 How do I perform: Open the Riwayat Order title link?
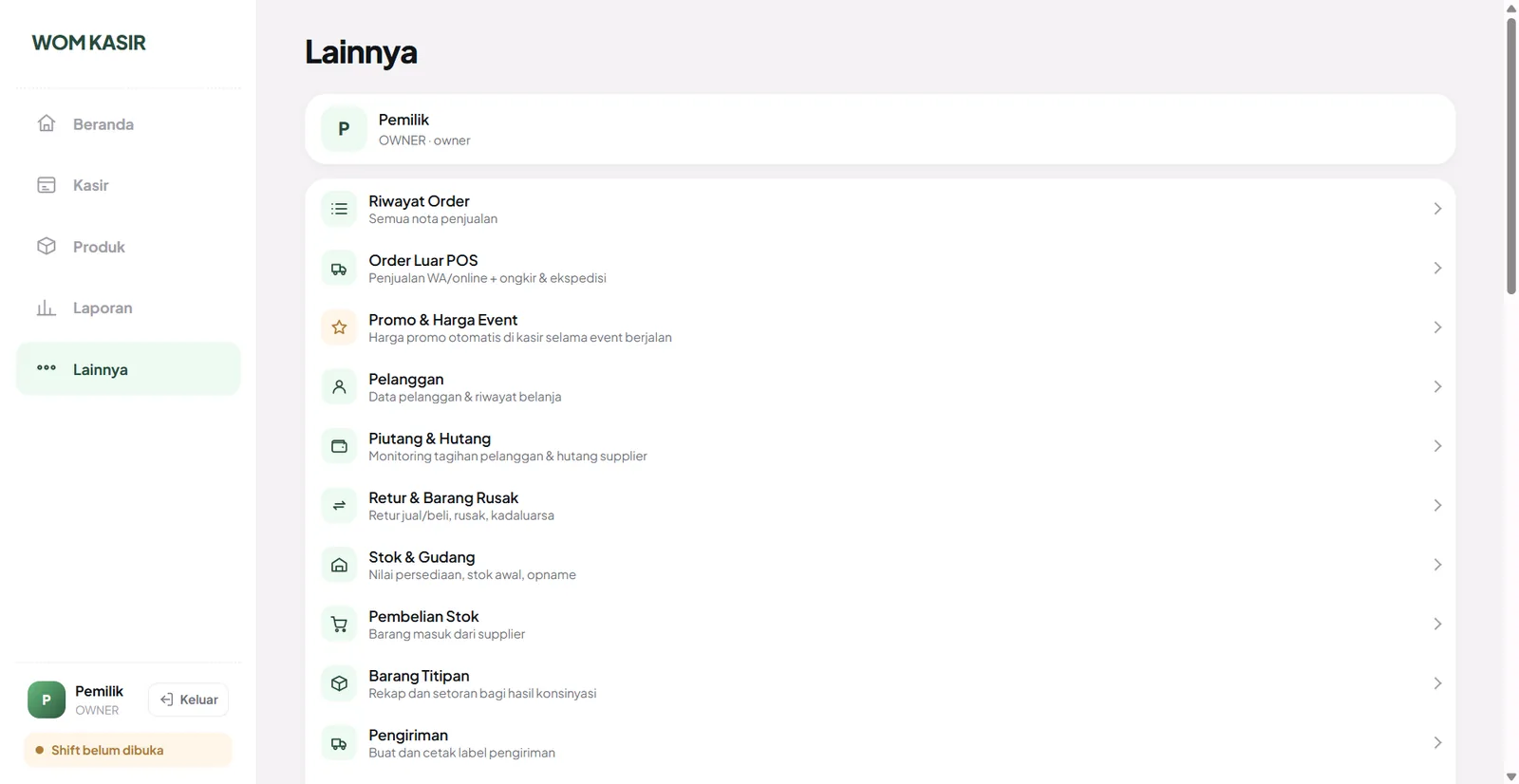click(419, 201)
